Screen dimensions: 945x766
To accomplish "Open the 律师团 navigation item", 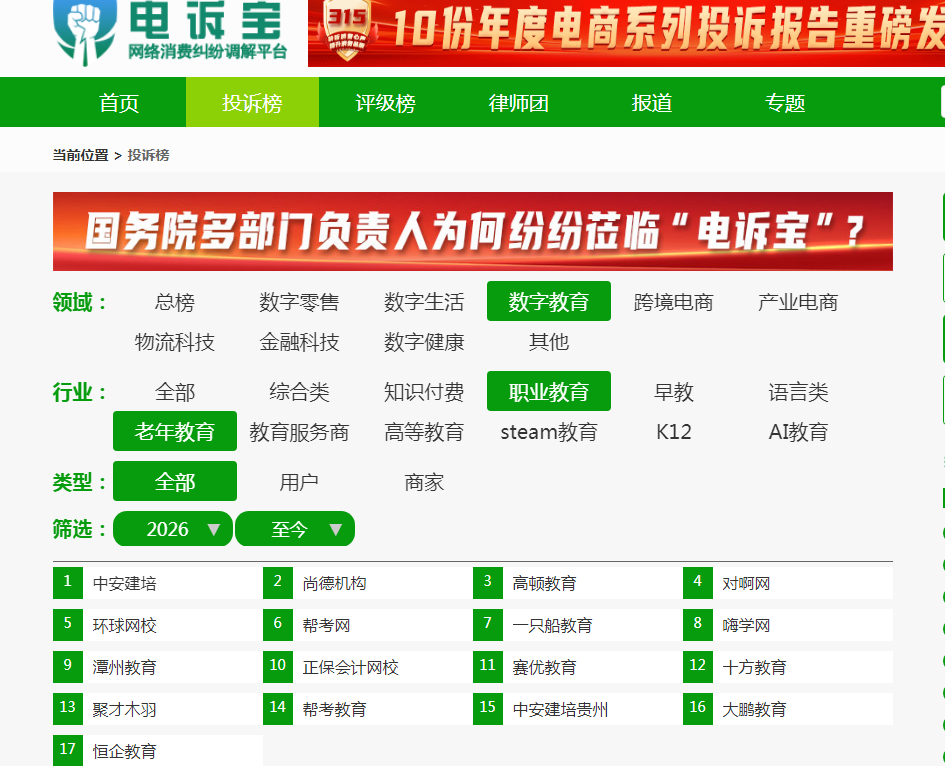I will coord(518,102).
